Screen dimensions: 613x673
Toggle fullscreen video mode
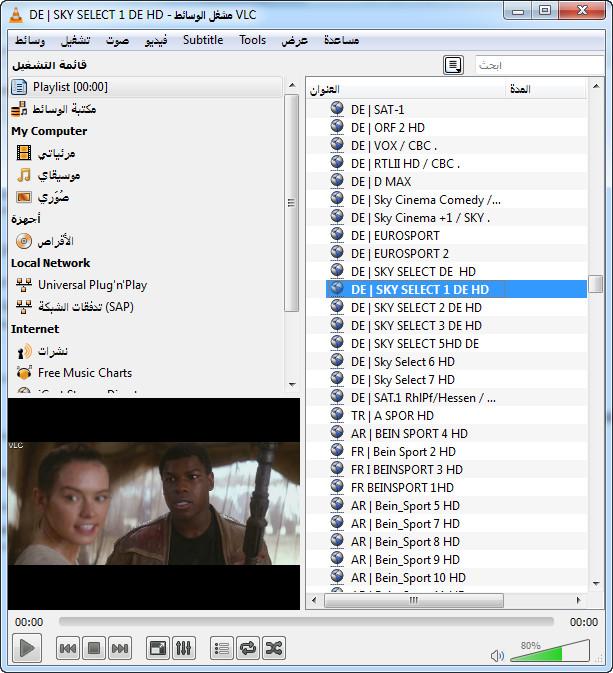(x=158, y=648)
